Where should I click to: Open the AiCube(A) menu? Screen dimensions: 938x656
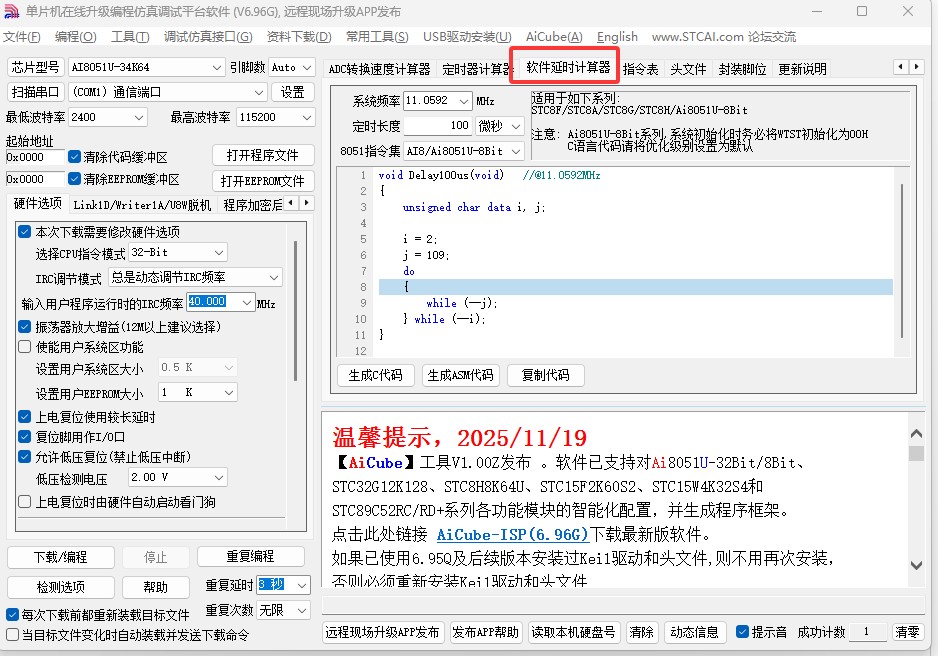coord(554,36)
